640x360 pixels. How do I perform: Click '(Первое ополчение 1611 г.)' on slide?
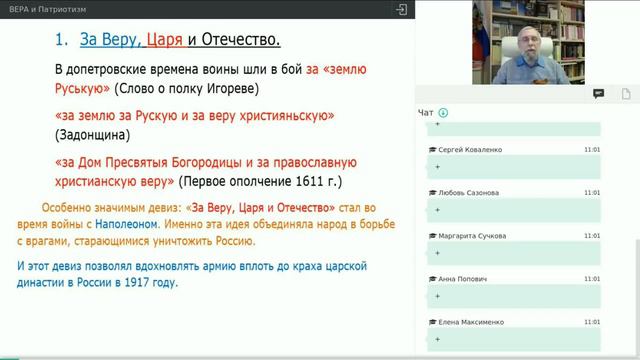(x=260, y=181)
